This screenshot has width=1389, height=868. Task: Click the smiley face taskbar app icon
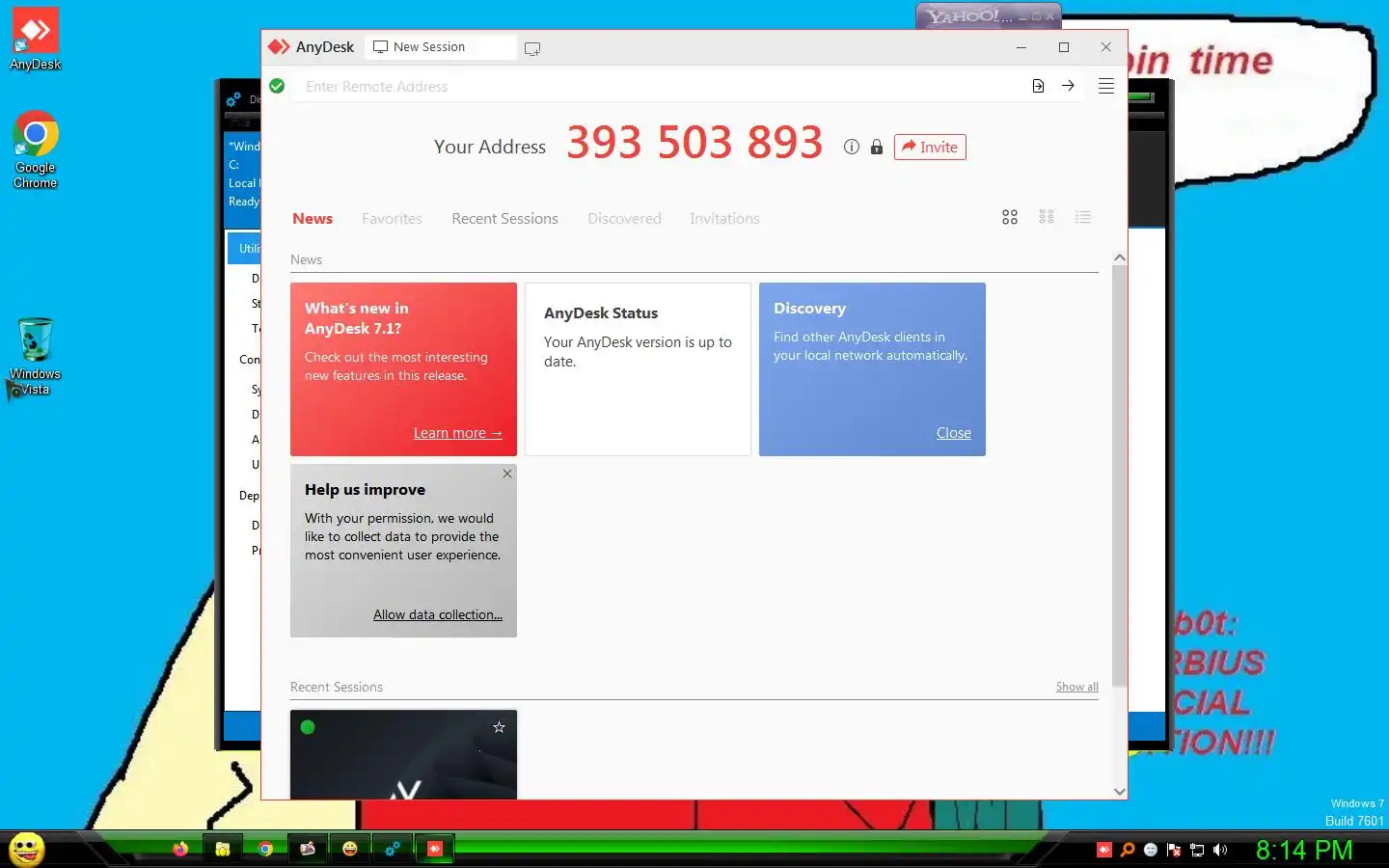tap(350, 849)
